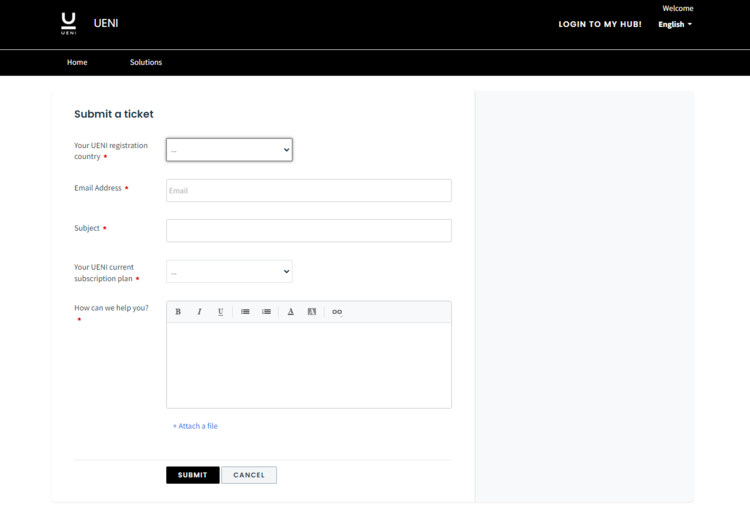The height and width of the screenshot is (521, 750).
Task: Focus the Email Address field
Action: pos(308,190)
